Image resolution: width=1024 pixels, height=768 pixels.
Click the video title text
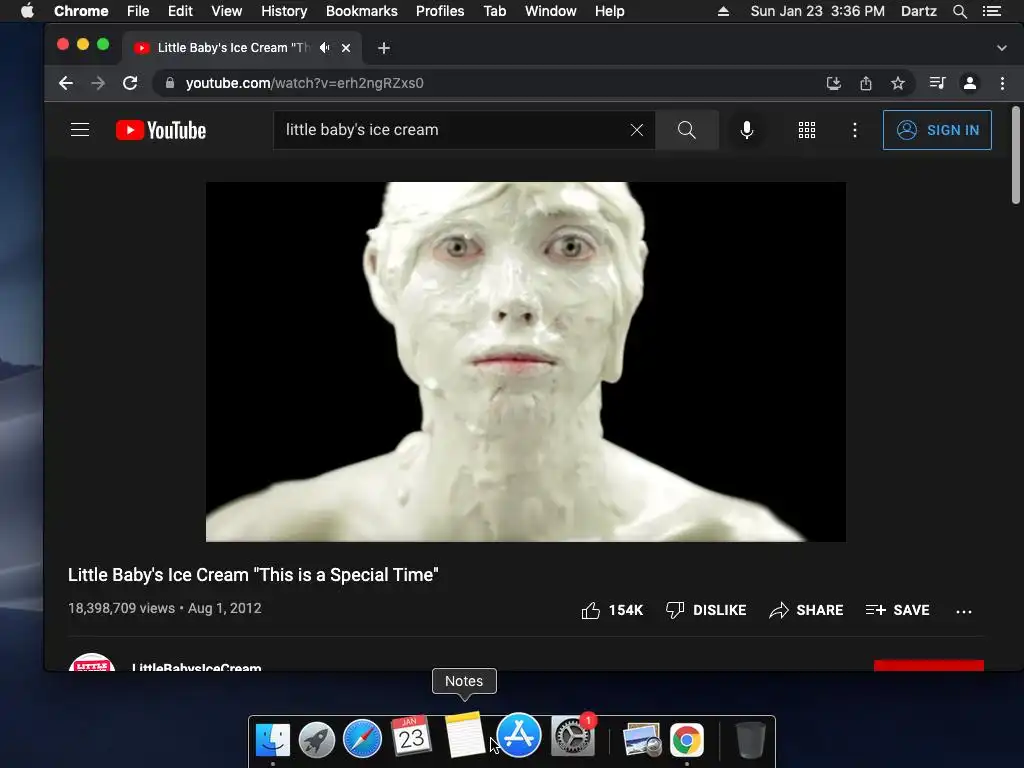253,575
